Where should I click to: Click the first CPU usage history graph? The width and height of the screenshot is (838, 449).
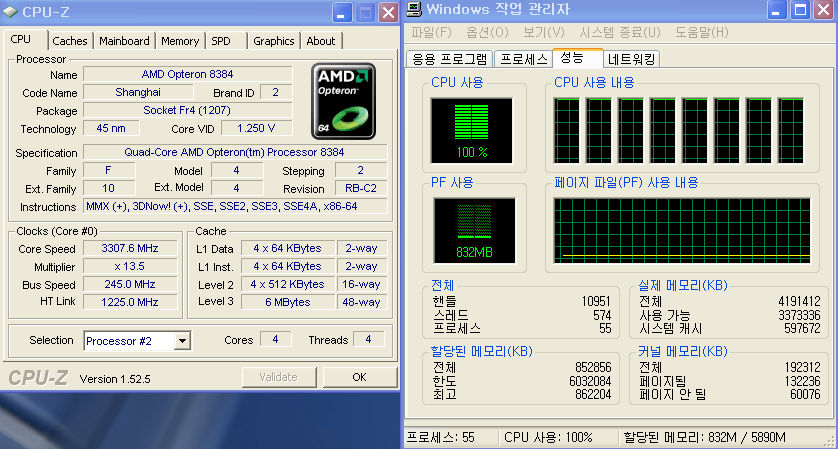(x=567, y=130)
